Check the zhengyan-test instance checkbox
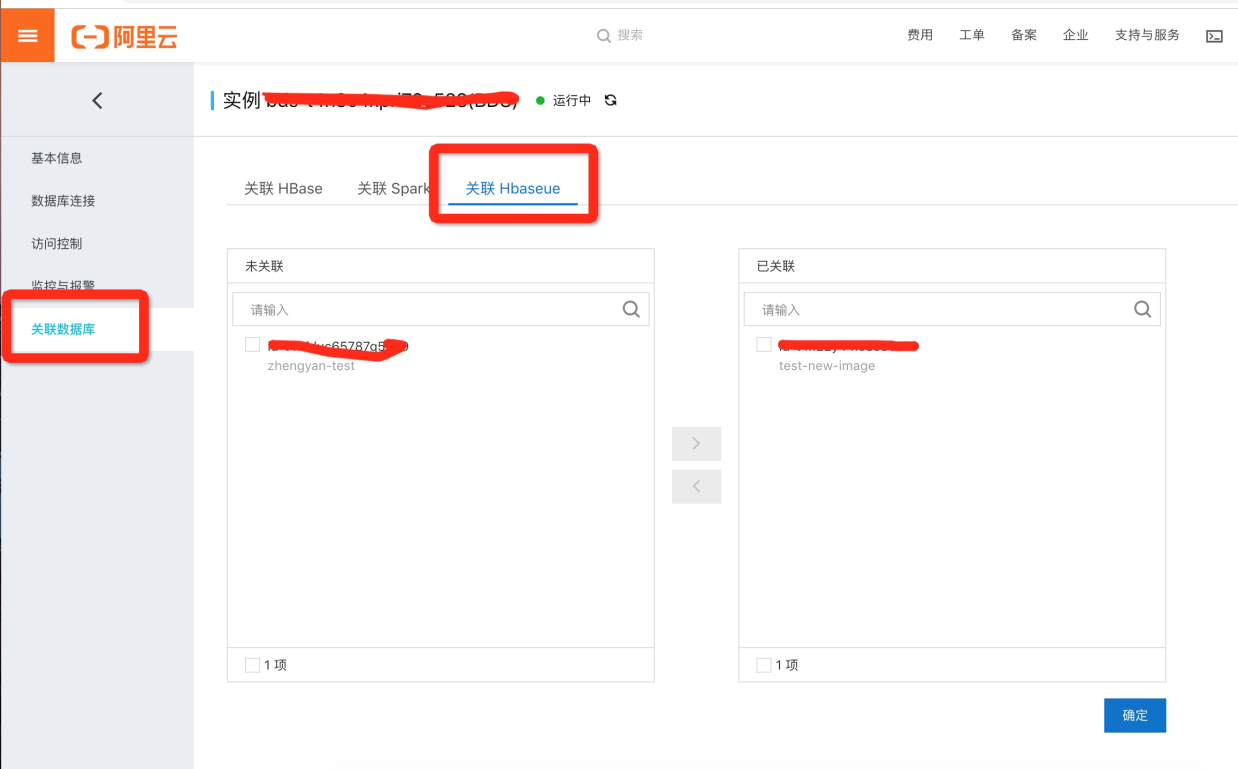This screenshot has width=1238, height=769. click(x=252, y=345)
